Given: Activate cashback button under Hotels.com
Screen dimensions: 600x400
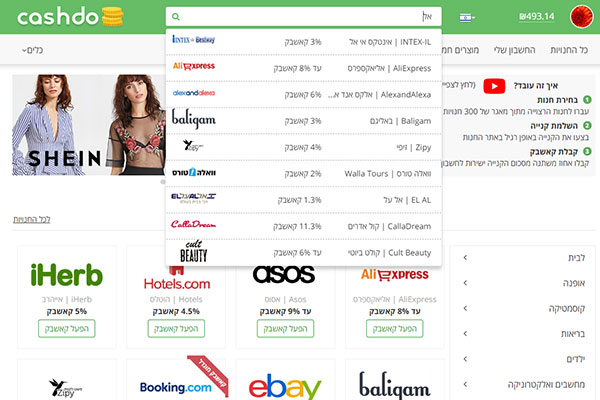Looking at the screenshot, I should (x=176, y=328).
